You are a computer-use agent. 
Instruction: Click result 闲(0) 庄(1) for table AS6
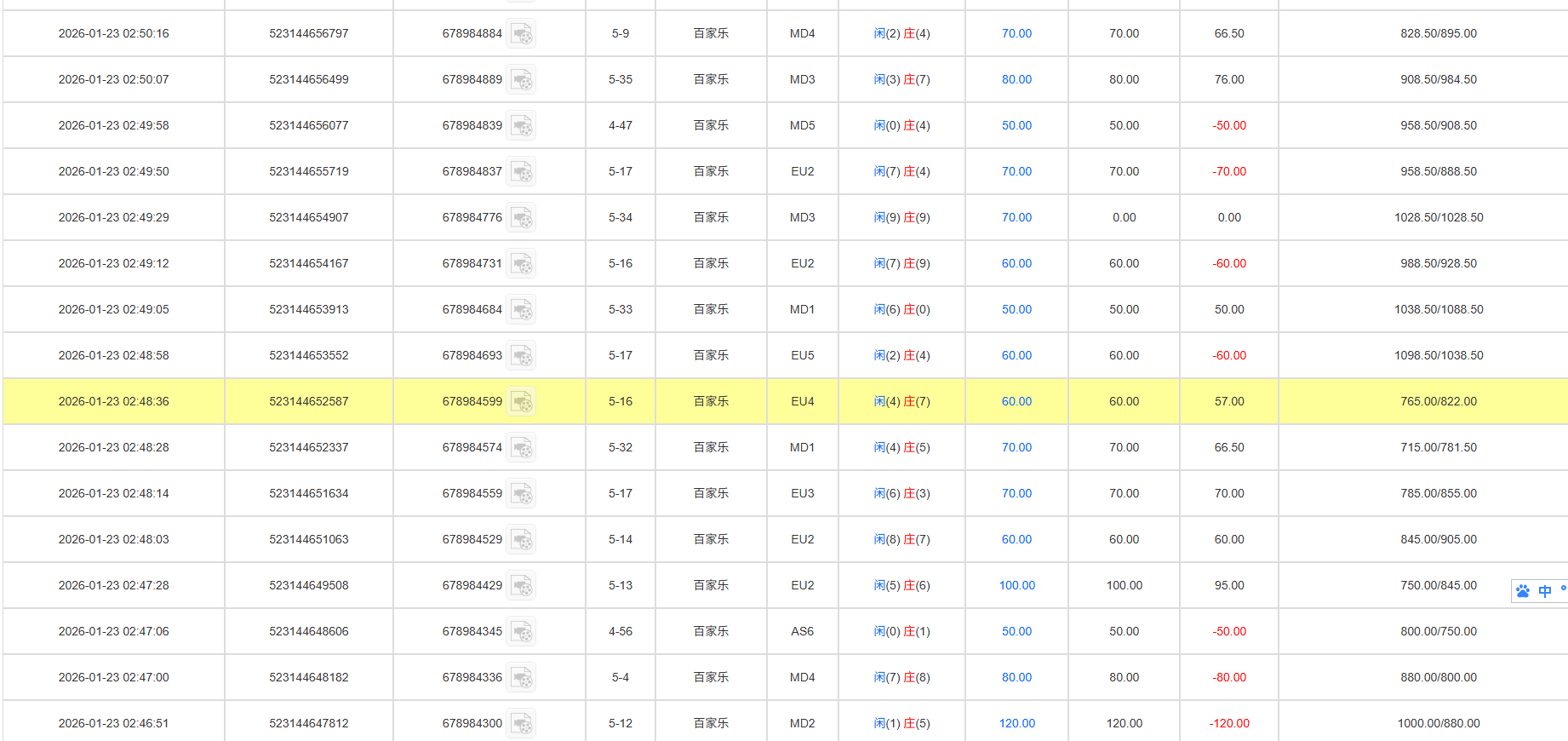tap(901, 632)
